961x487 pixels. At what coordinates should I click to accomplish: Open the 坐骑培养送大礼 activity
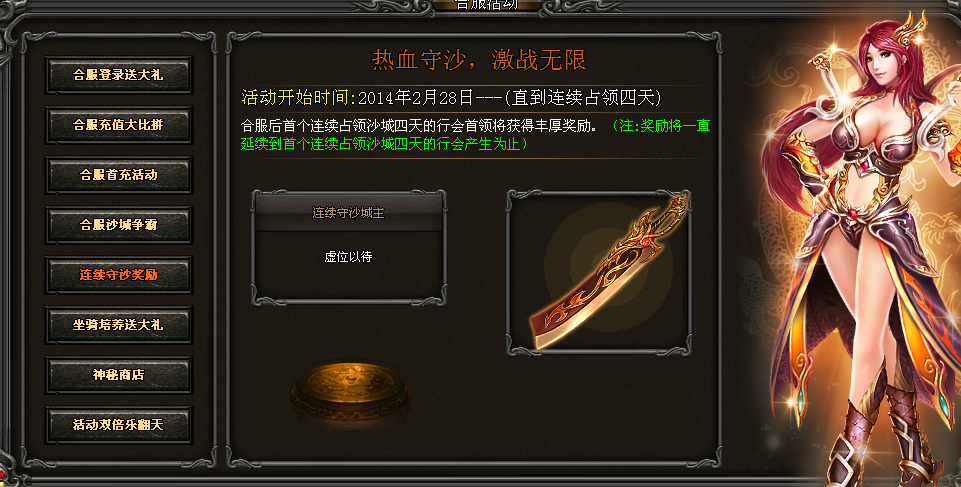pyautogui.click(x=118, y=325)
